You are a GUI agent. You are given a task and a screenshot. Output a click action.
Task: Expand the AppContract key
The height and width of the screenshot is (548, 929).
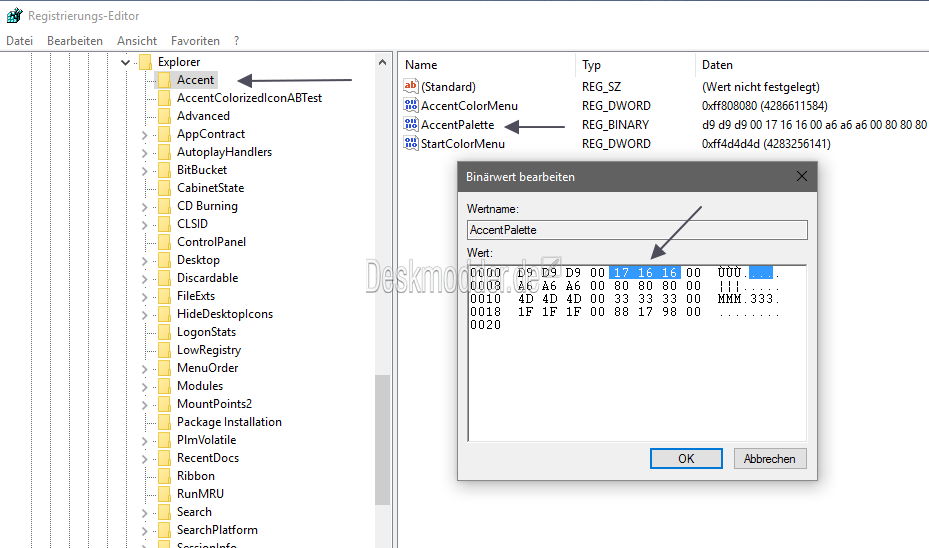[145, 135]
